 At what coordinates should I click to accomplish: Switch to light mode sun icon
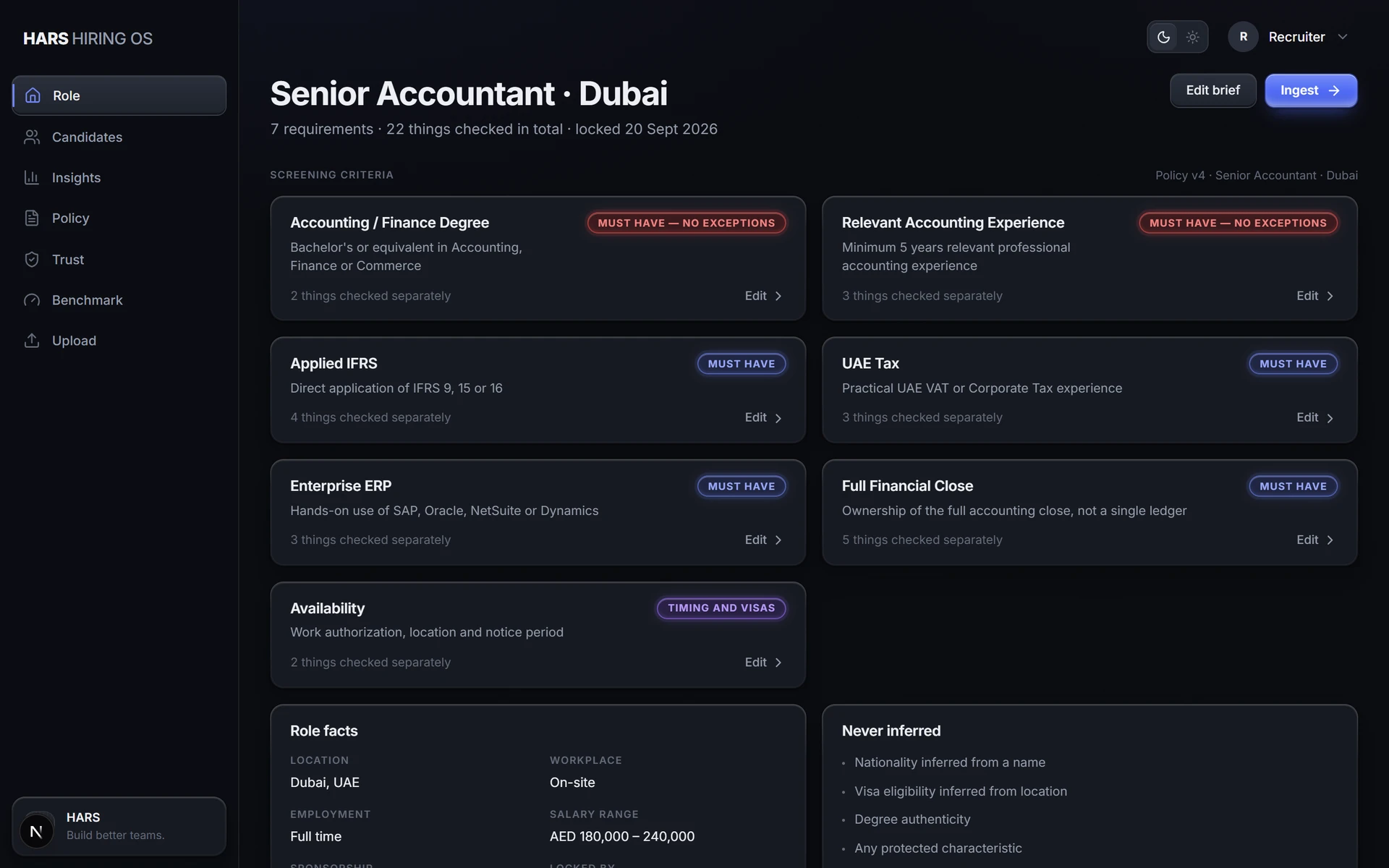pos(1192,37)
